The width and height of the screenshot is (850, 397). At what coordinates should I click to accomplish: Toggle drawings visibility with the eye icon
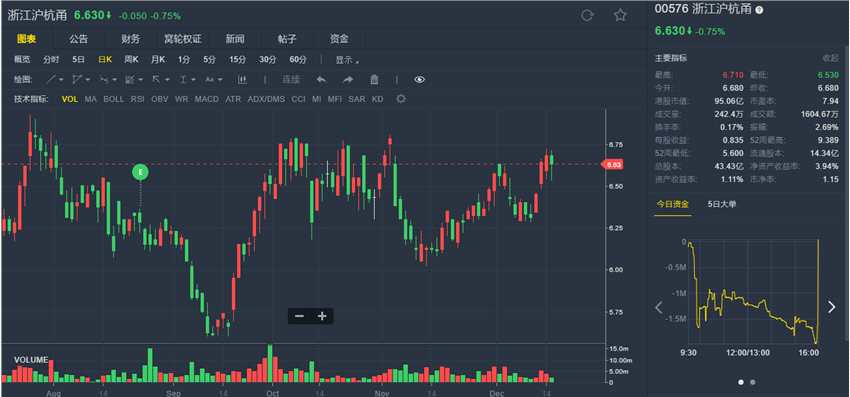420,80
